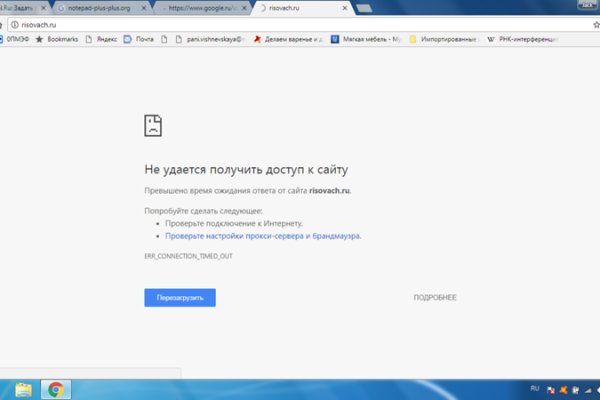Open the Делаем варенье bookmark
This screenshot has height=400, width=600.
pyautogui.click(x=284, y=40)
